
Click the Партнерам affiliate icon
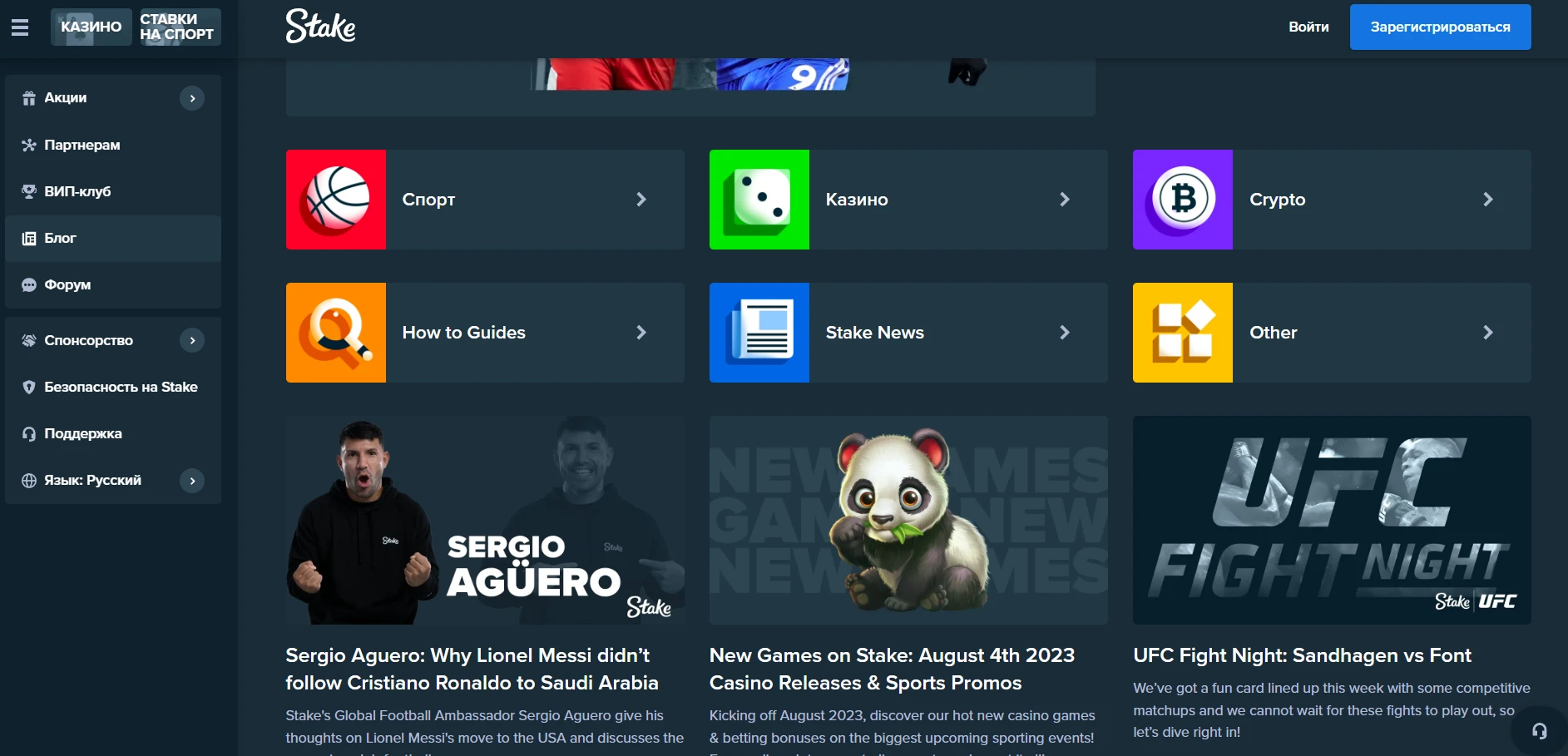point(29,145)
